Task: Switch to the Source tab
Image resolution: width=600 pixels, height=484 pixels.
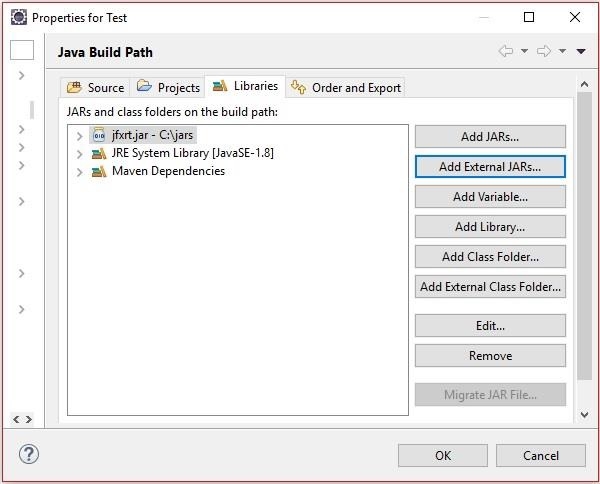Action: [96, 88]
